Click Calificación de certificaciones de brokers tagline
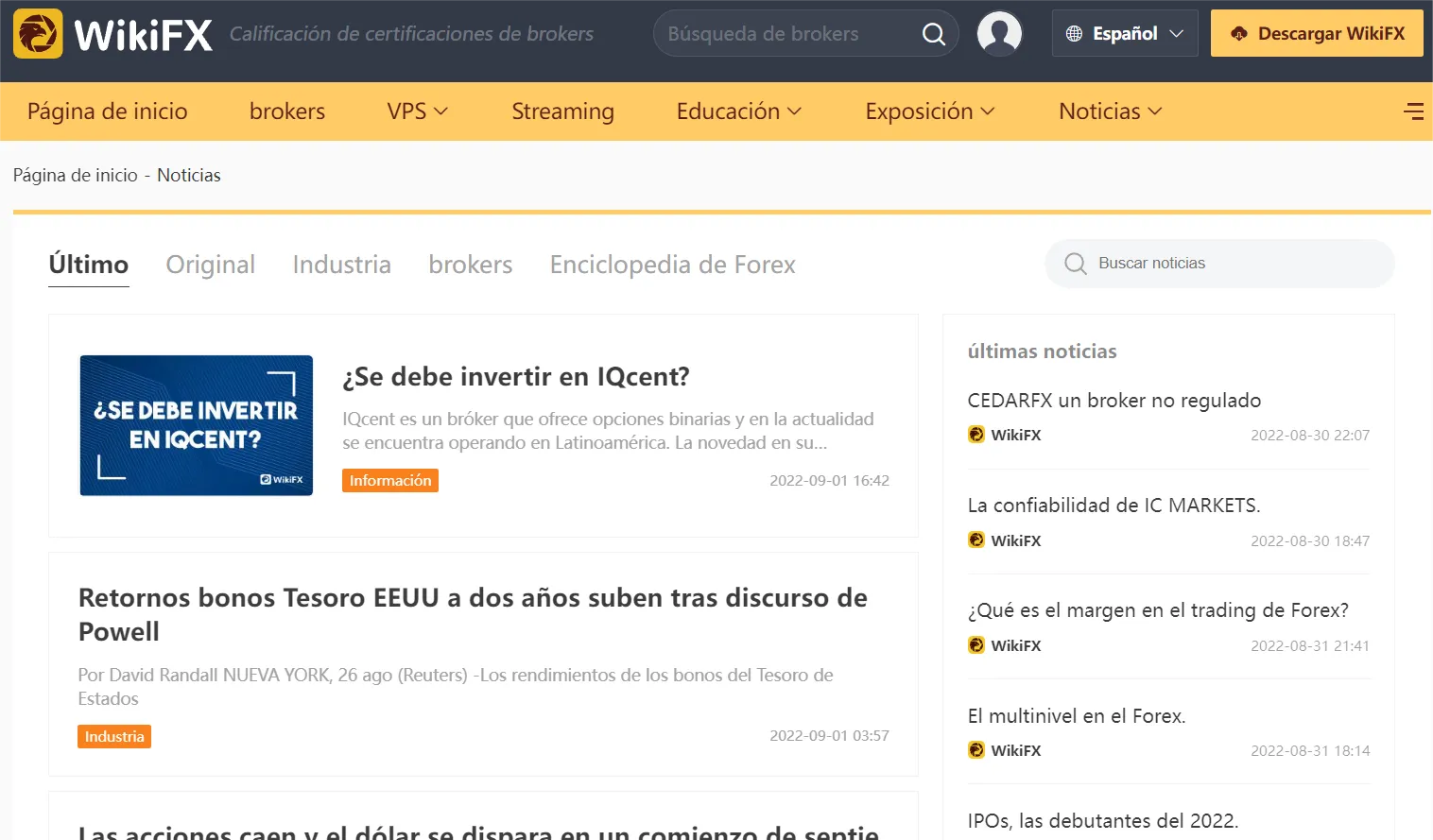Screen dimensions: 1433x840 point(412,34)
